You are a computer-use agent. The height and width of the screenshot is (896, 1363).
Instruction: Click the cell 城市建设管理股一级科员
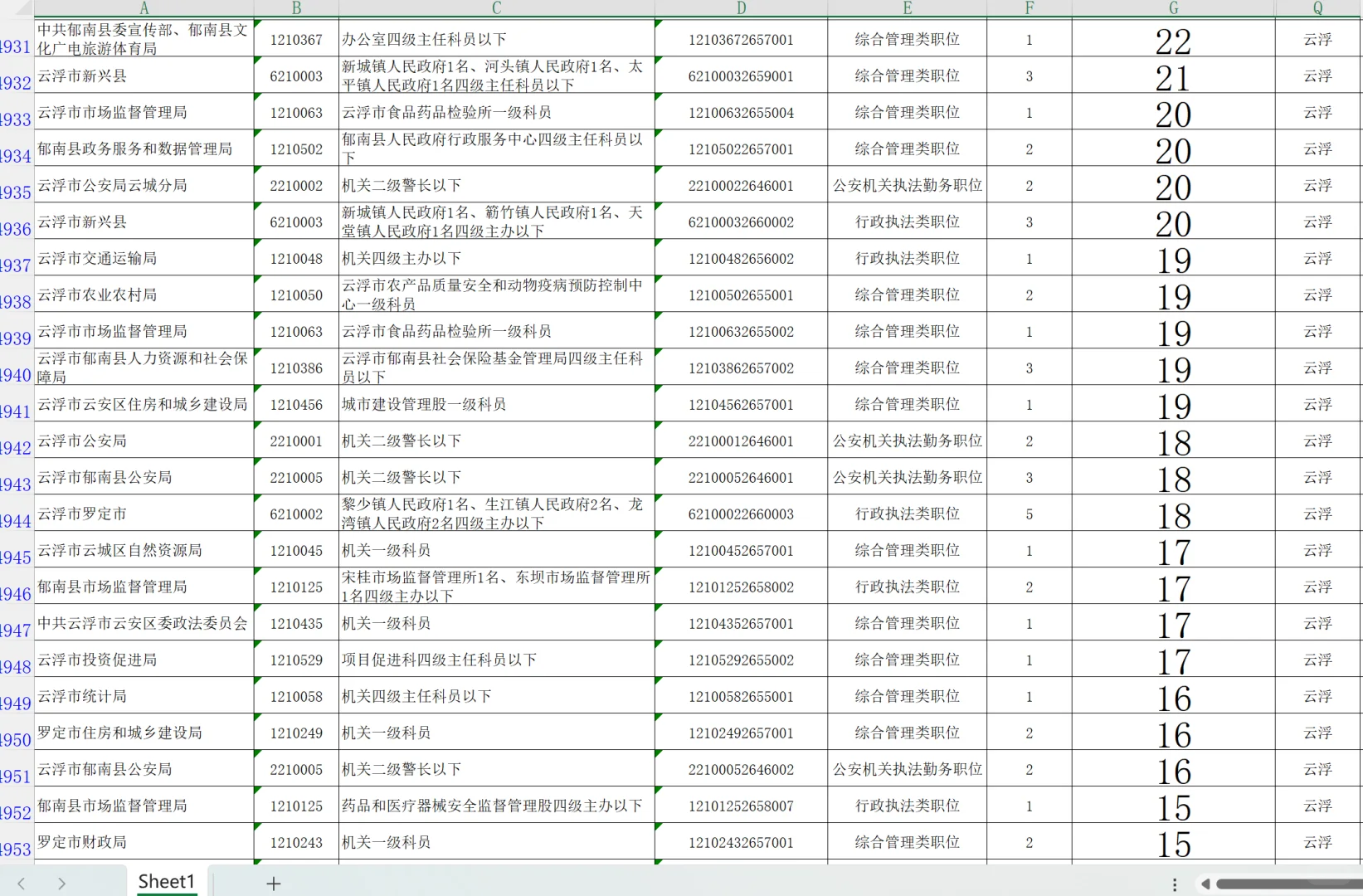point(496,404)
